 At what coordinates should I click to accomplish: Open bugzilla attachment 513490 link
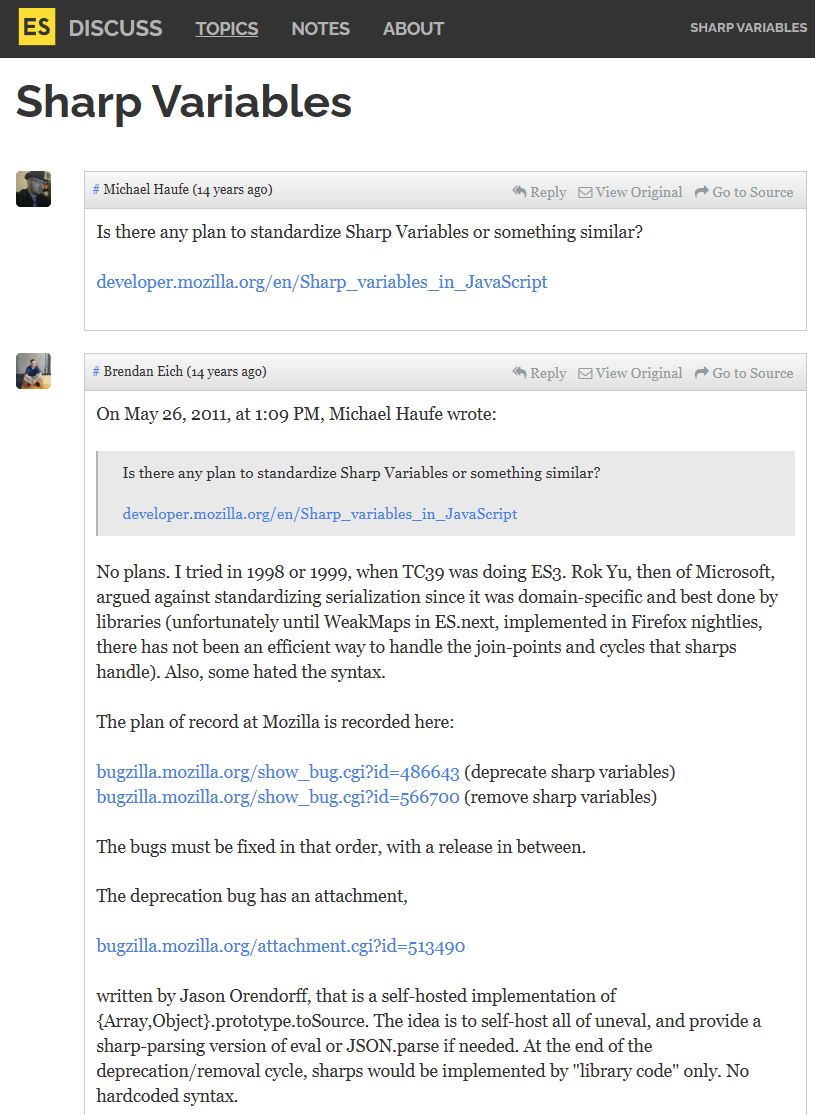[x=281, y=946]
